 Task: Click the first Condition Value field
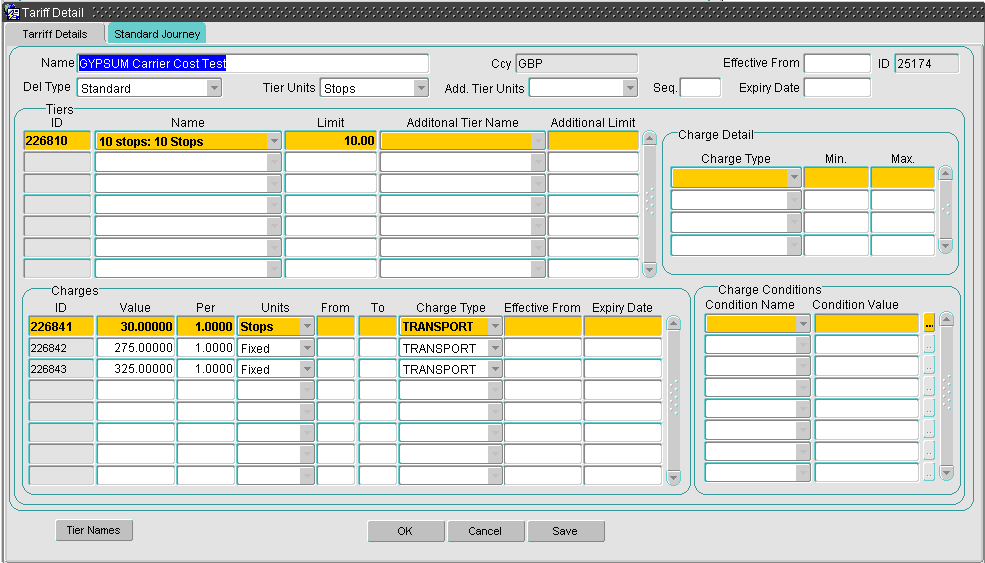pyautogui.click(x=867, y=324)
